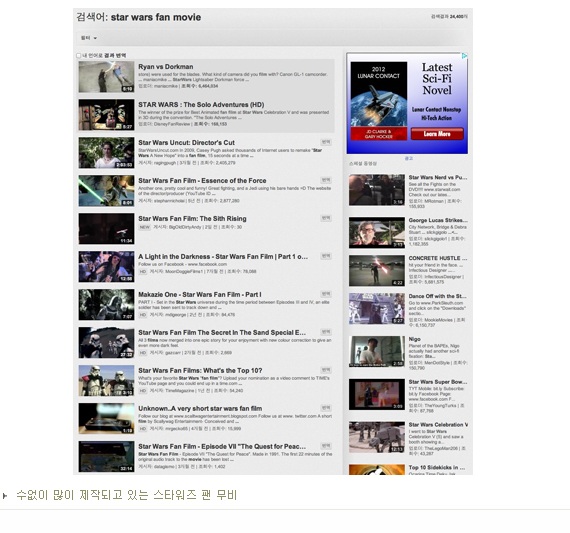Open Star Wars Uncut: Director's Cut title
Image resolution: width=570 pixels, height=533 pixels.
(x=186, y=143)
